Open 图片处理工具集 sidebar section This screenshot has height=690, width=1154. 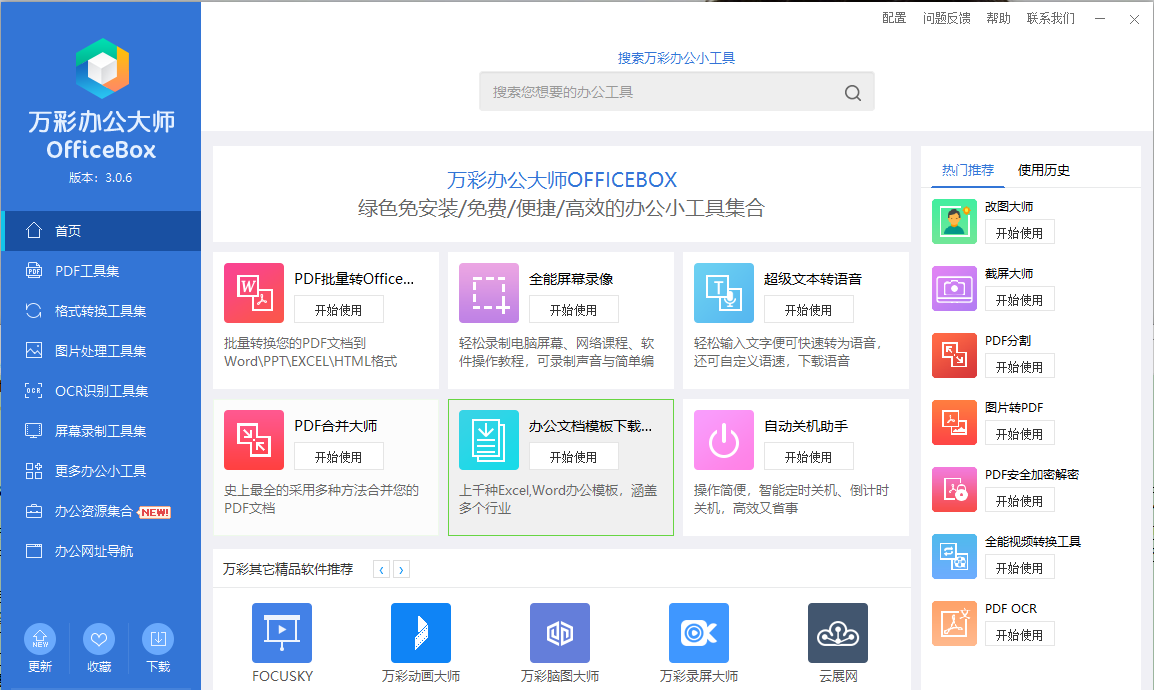point(101,351)
